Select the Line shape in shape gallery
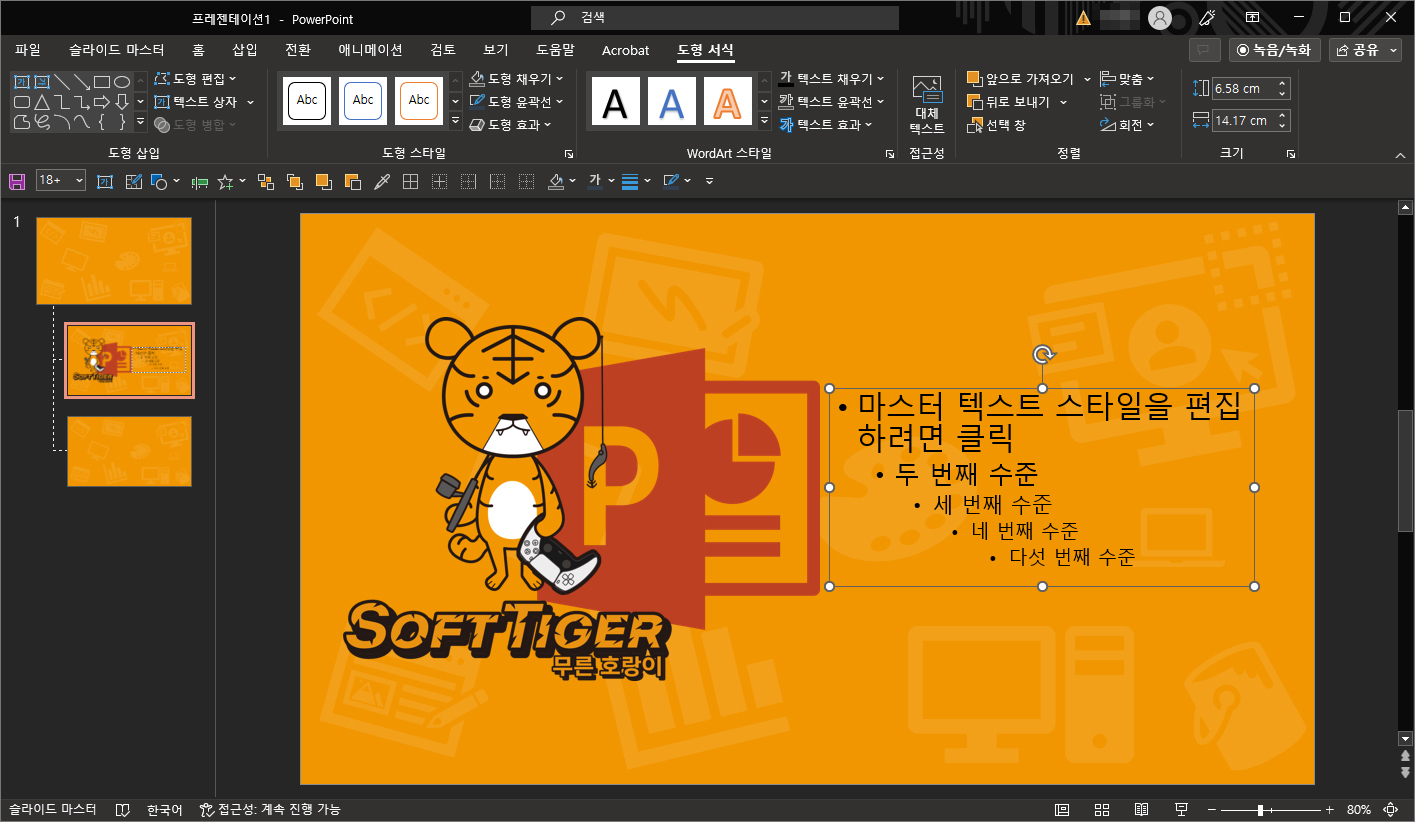The height and width of the screenshot is (822, 1415). pyautogui.click(x=61, y=82)
